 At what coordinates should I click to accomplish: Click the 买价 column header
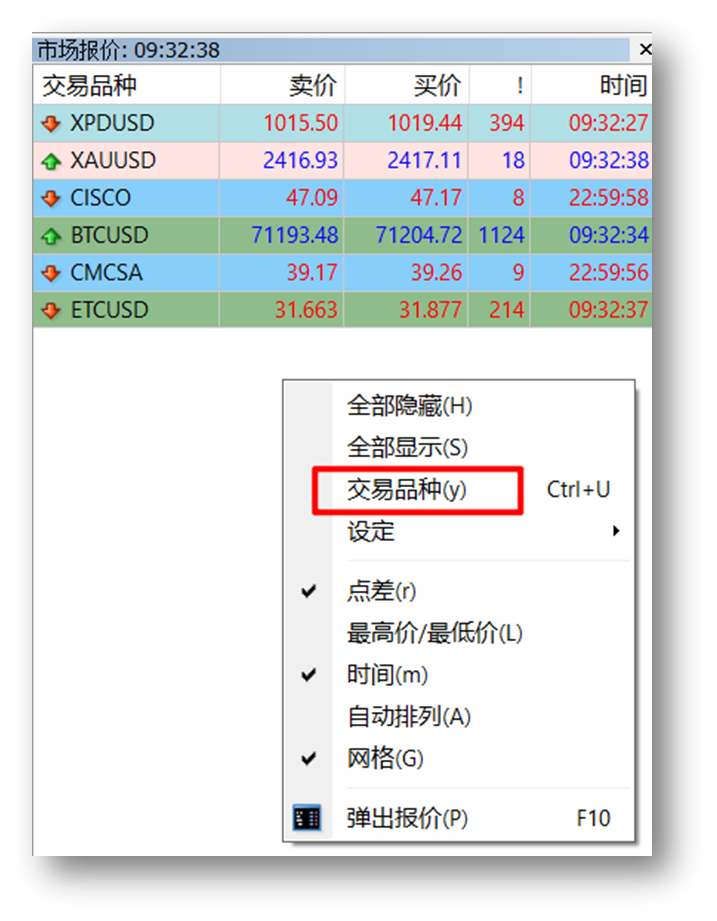407,85
